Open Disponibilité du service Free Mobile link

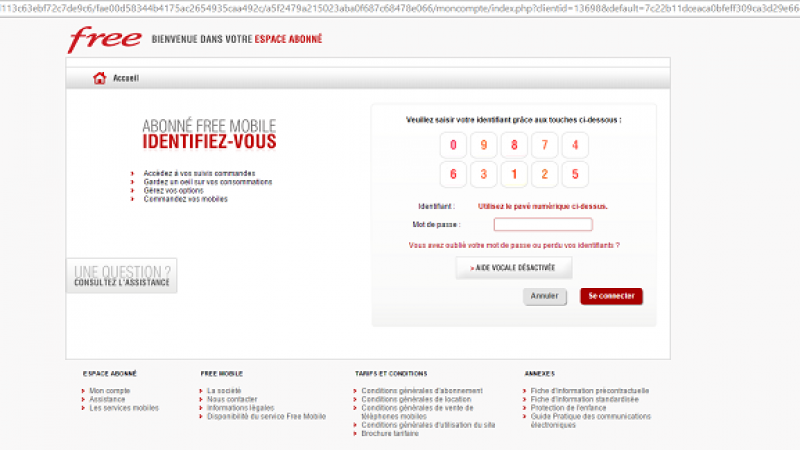[266, 417]
